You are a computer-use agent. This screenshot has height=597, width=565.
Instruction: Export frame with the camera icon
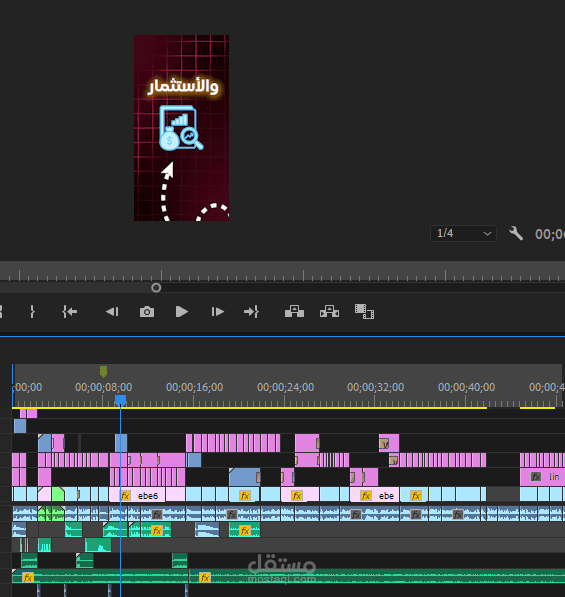click(x=147, y=312)
